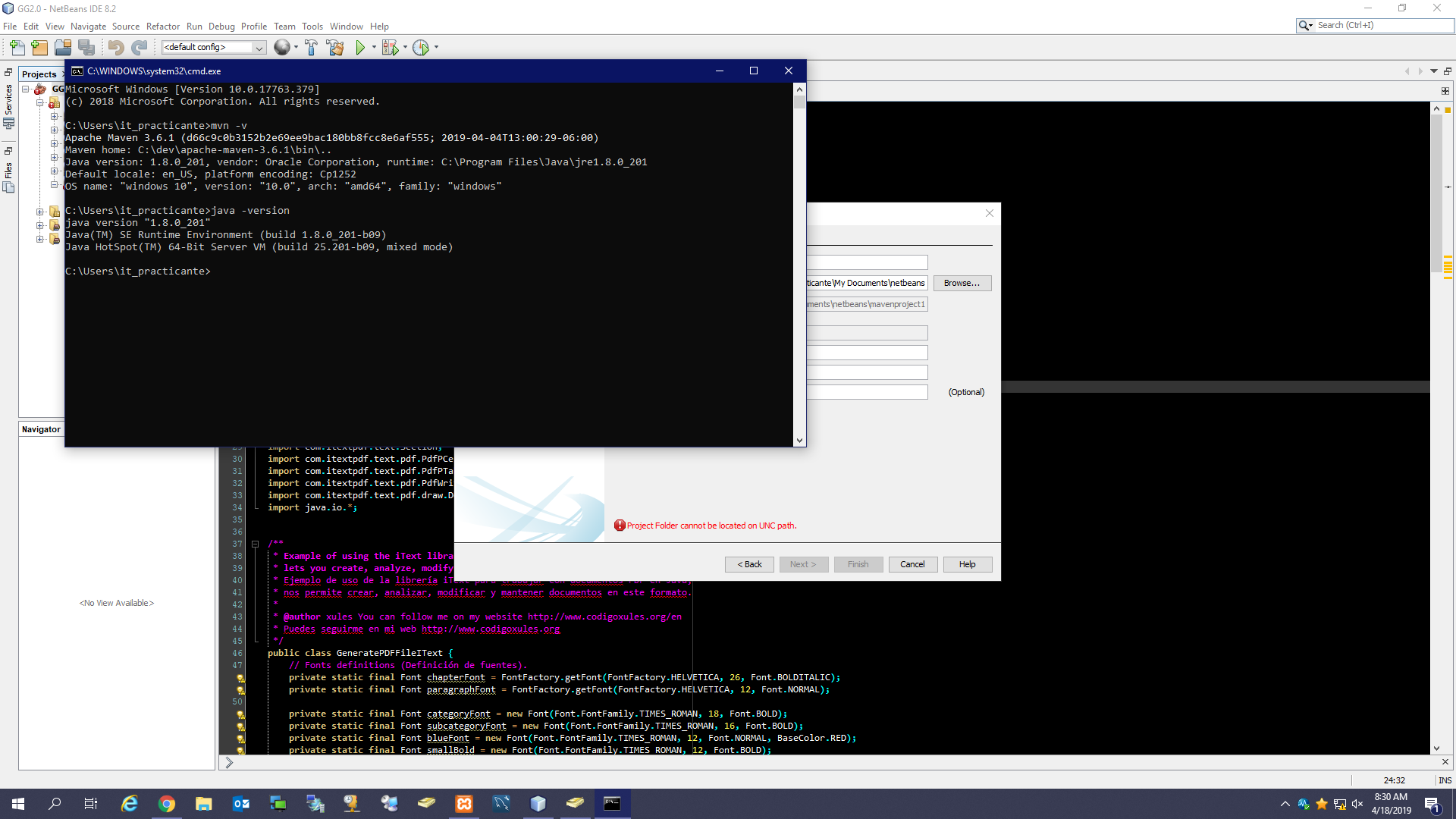Open MySQL Workbench from taskbar
Image resolution: width=1456 pixels, height=819 pixels.
tap(501, 804)
